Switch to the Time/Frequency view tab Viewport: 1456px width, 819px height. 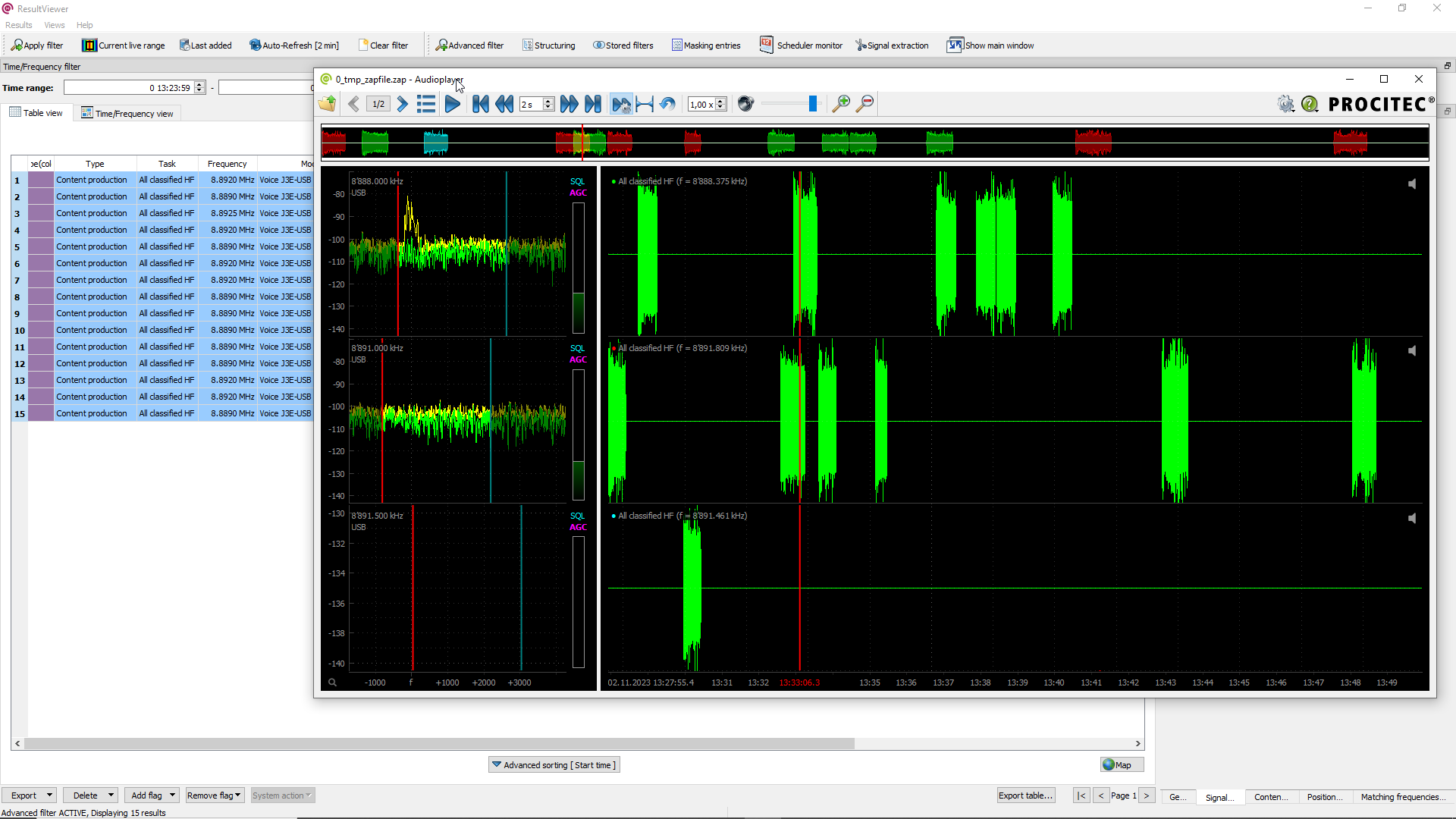click(x=127, y=114)
